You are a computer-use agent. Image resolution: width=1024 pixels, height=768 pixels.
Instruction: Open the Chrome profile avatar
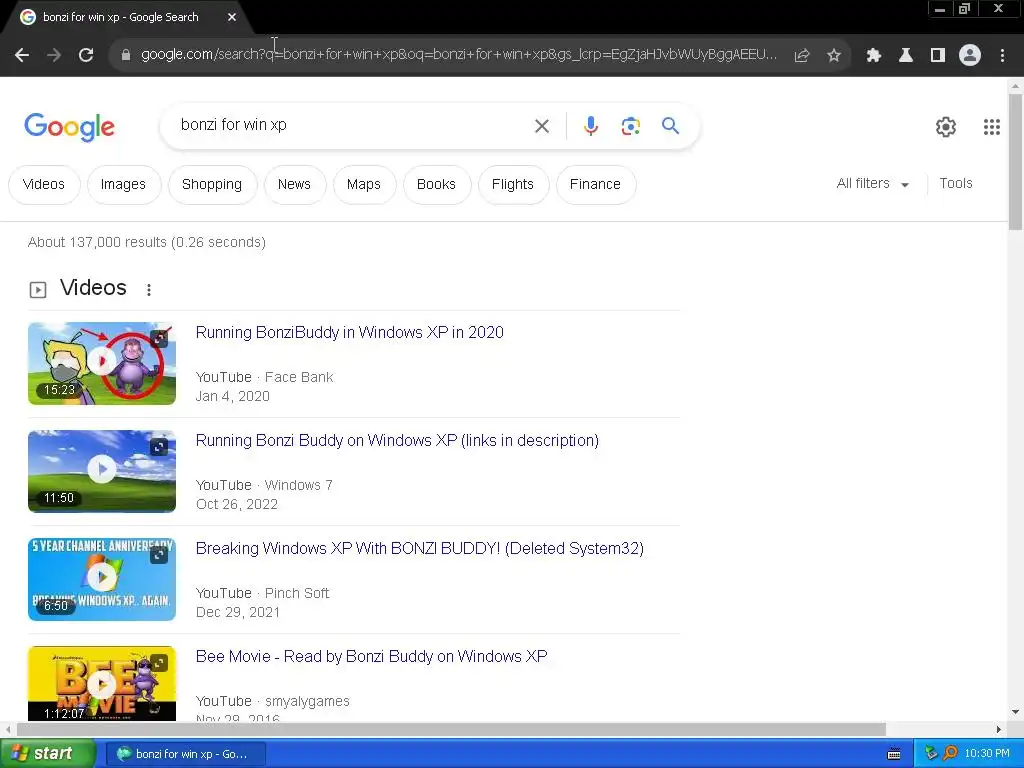point(970,55)
